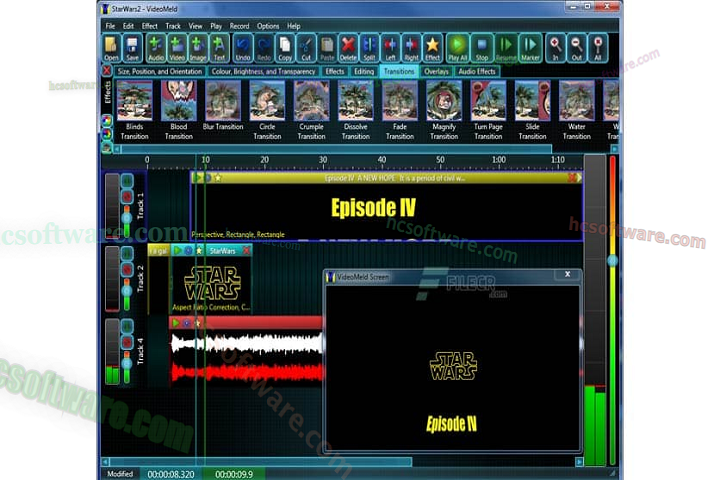Click the Effect star icon in the toolbar

coord(432,47)
